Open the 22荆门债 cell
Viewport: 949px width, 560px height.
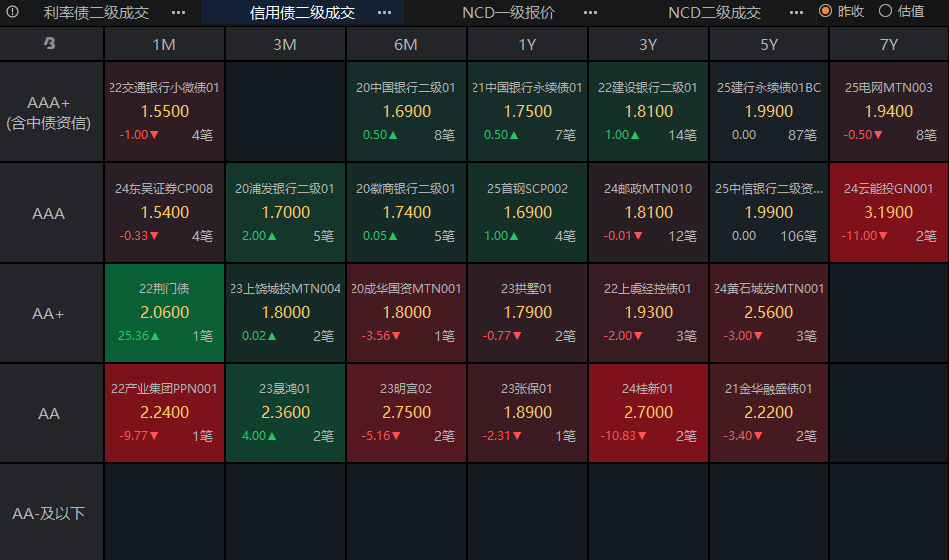point(164,313)
